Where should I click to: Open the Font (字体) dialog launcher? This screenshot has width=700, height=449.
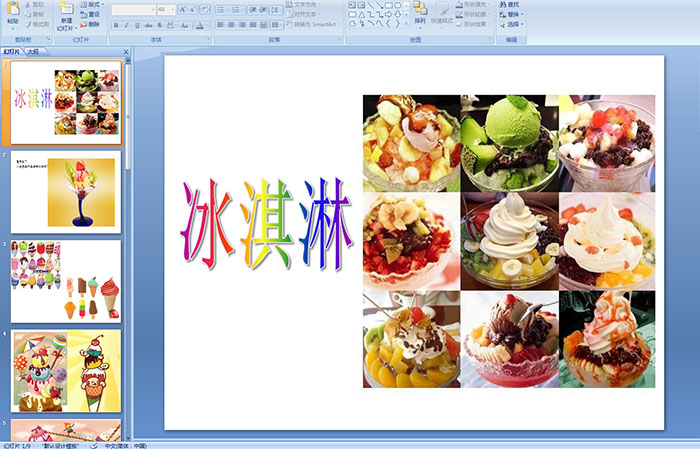click(208, 40)
